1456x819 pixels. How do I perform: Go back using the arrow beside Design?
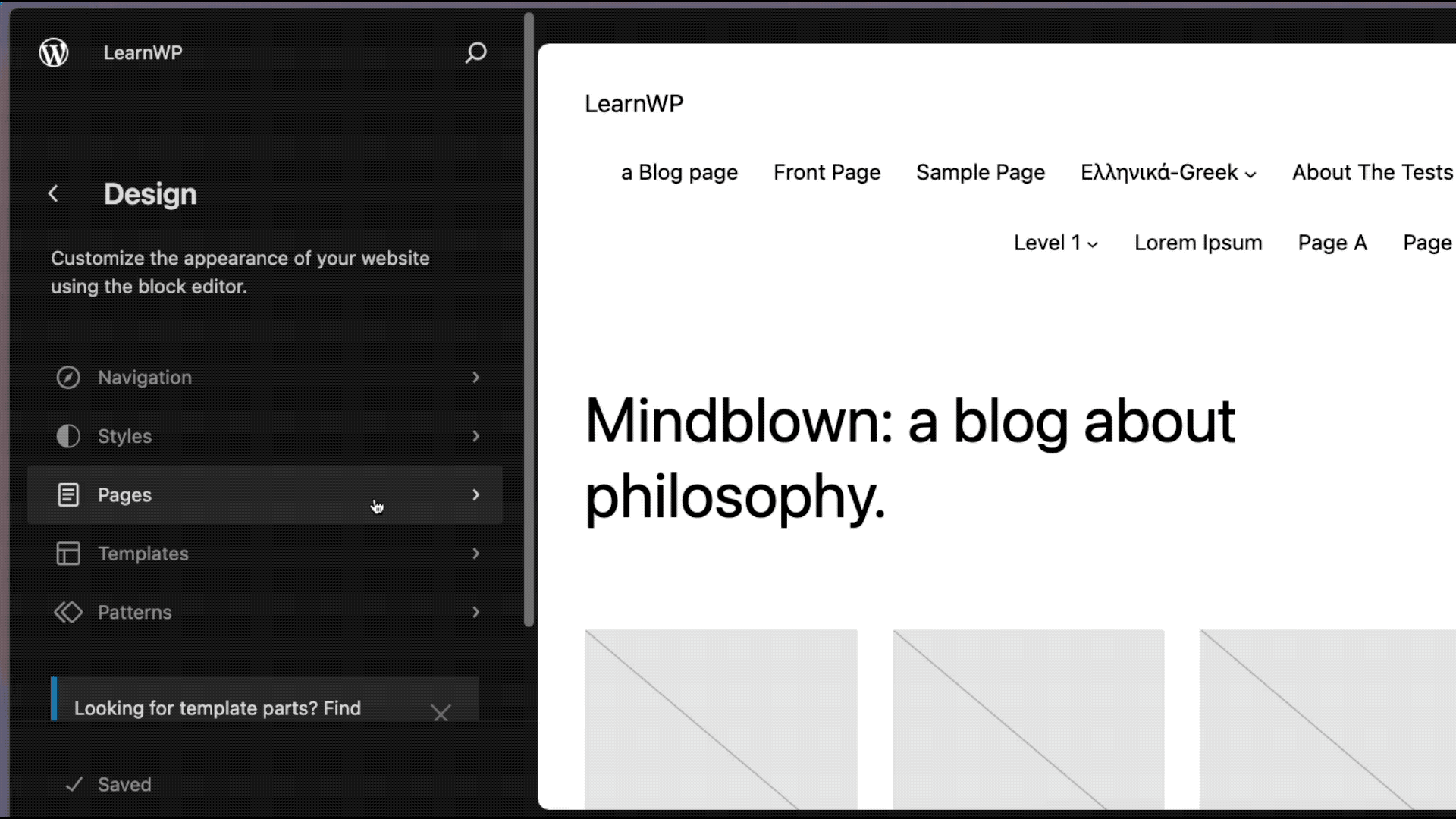point(53,194)
